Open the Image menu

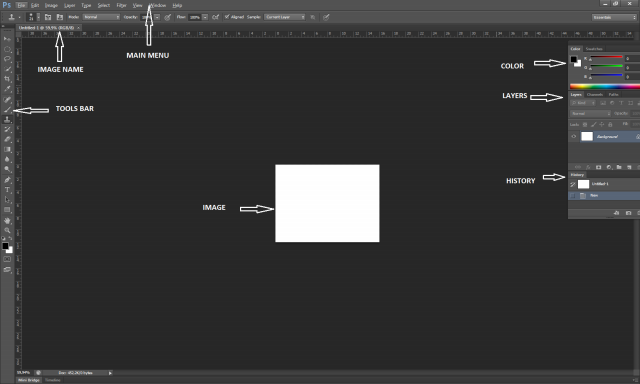pyautogui.click(x=51, y=5)
